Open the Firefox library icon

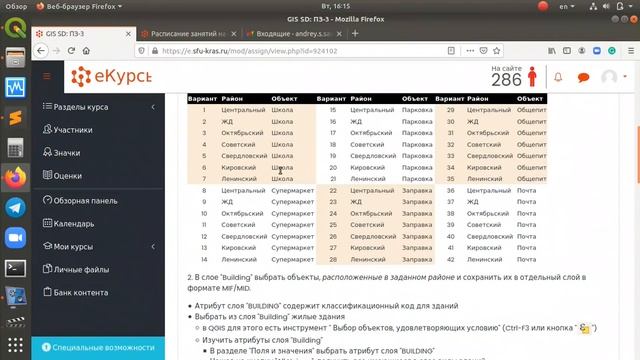[x=552, y=51]
